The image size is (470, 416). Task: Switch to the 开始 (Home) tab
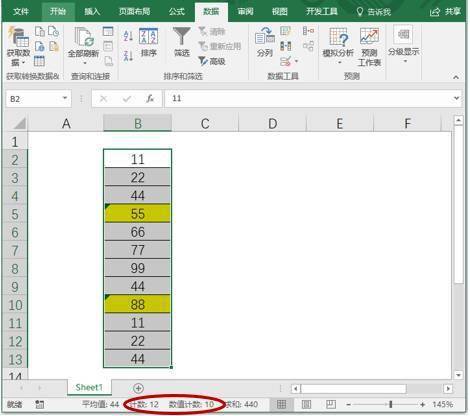point(58,12)
